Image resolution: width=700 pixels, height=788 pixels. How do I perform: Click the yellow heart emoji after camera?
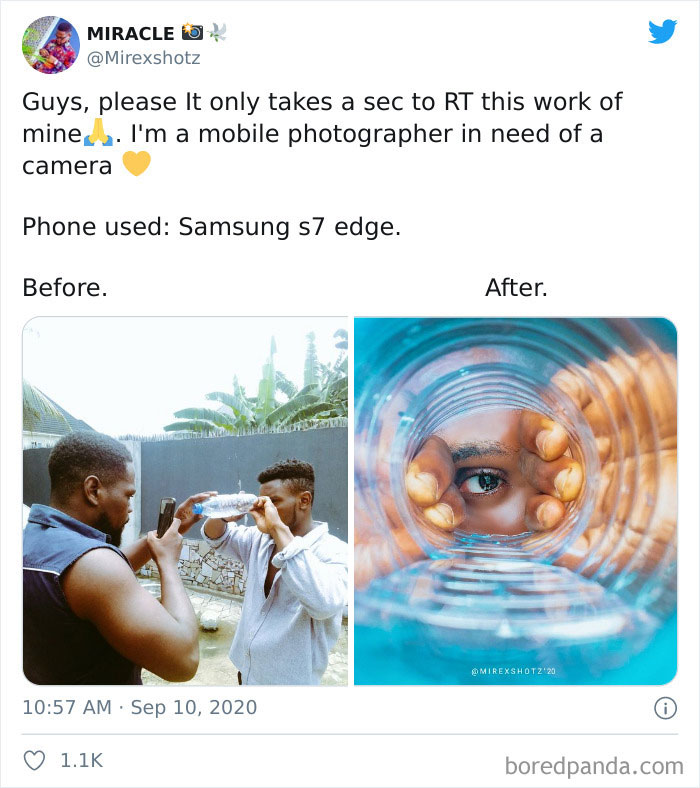(136, 164)
